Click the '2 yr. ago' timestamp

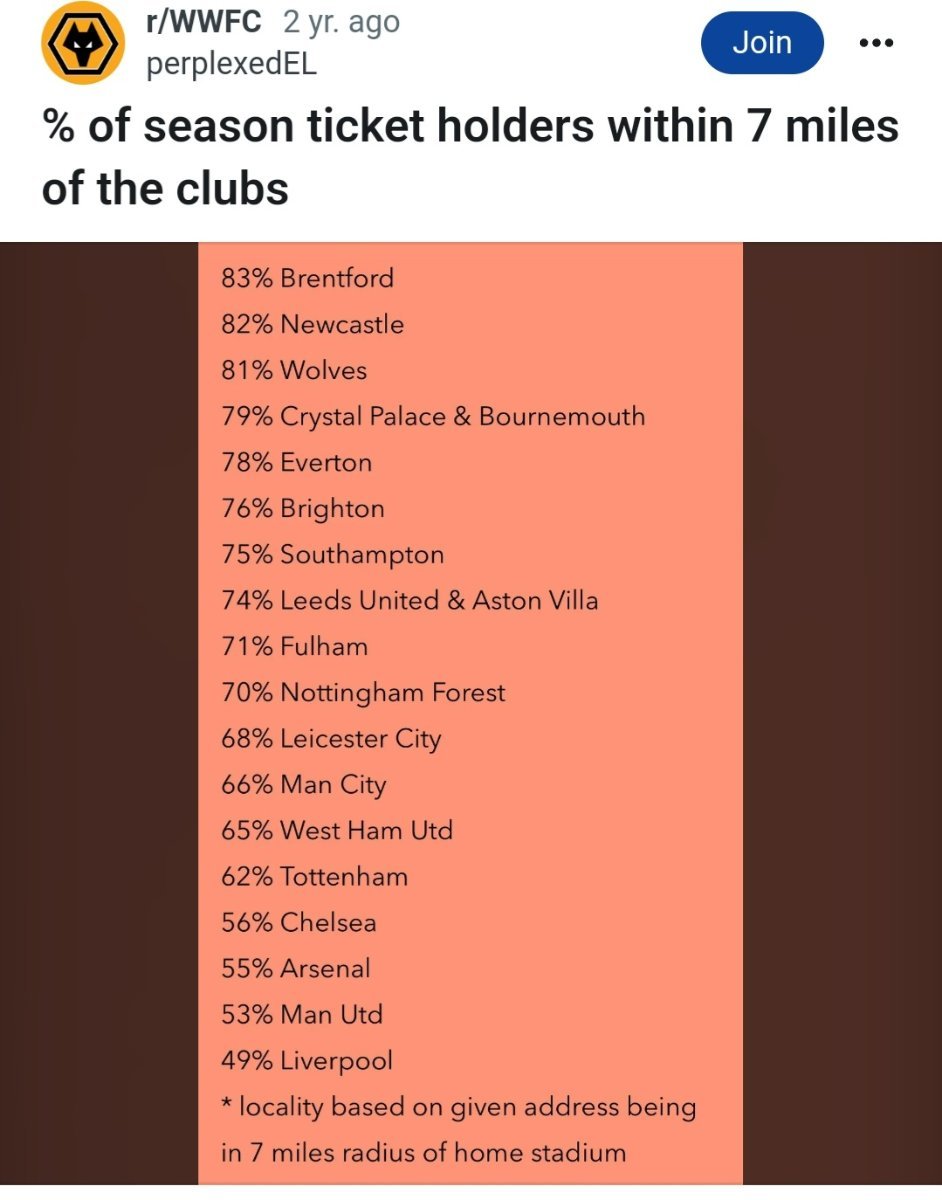340,21
